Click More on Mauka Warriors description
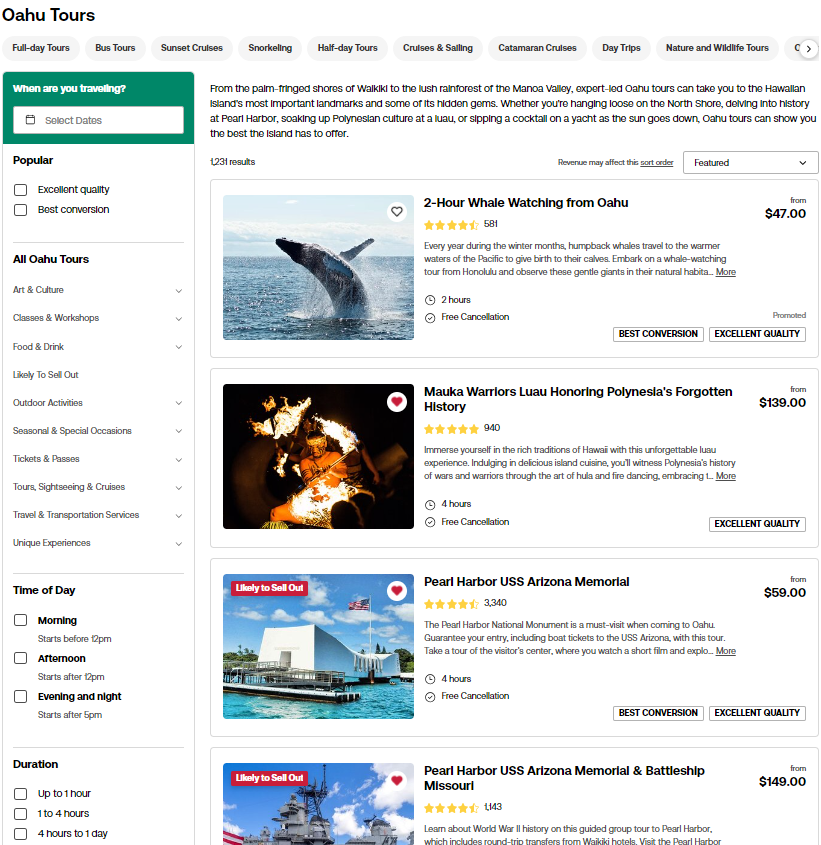The height and width of the screenshot is (845, 821). pyautogui.click(x=726, y=476)
